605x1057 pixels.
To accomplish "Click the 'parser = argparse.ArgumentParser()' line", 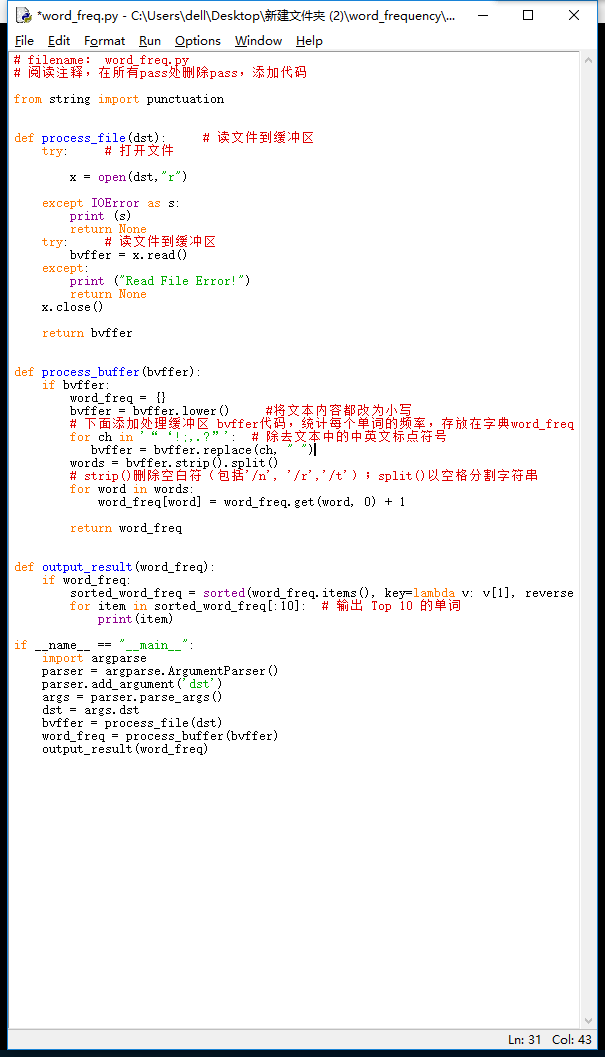I will (160, 671).
